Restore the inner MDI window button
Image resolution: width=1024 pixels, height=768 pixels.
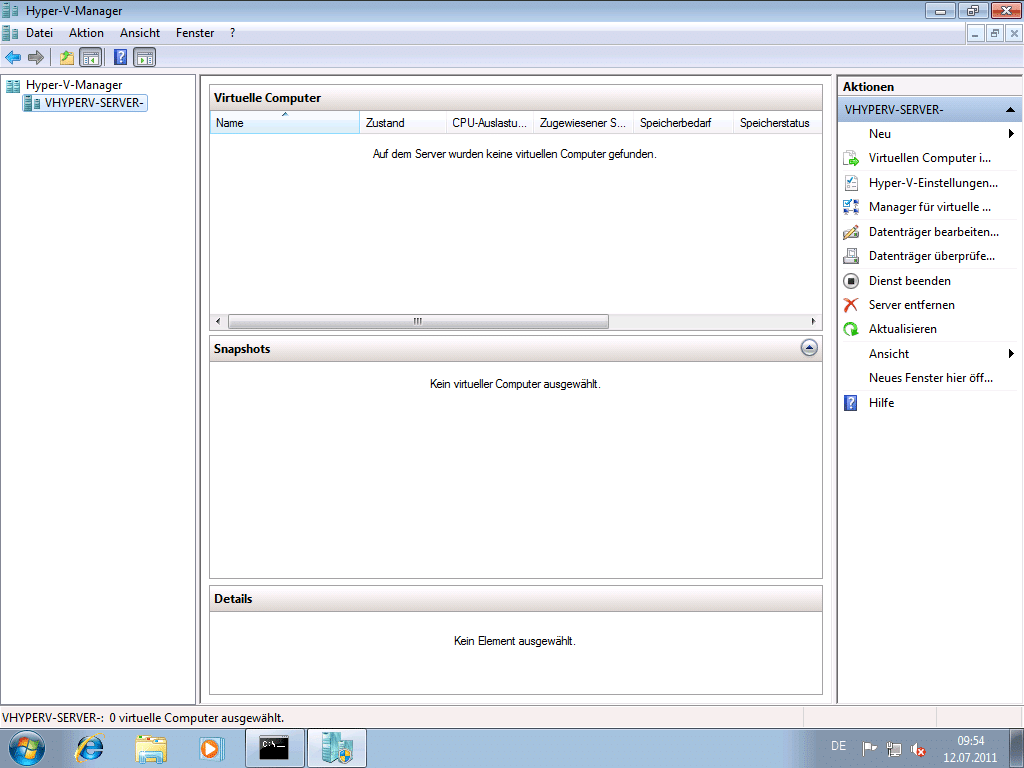point(995,33)
